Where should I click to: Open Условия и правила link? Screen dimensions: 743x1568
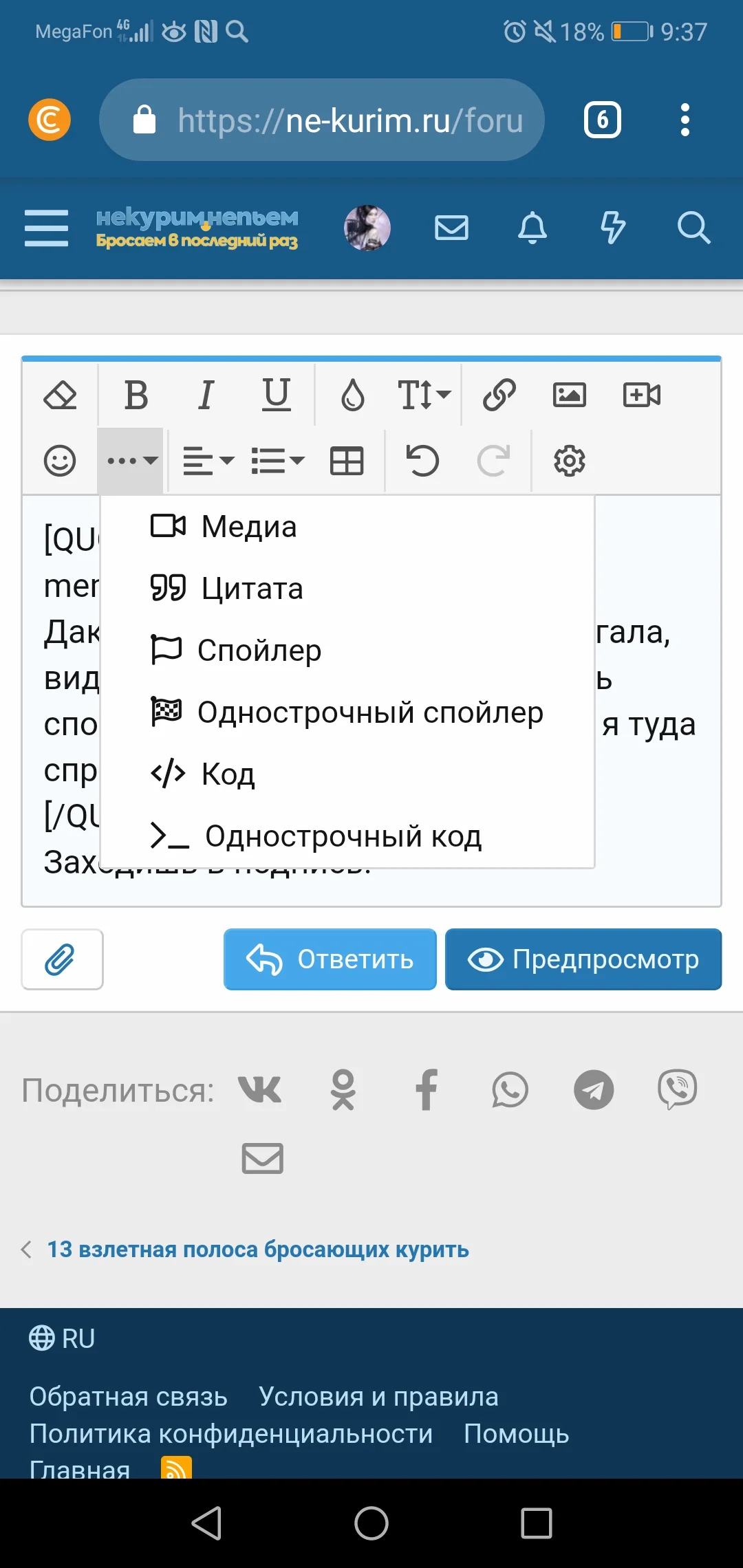(378, 1397)
